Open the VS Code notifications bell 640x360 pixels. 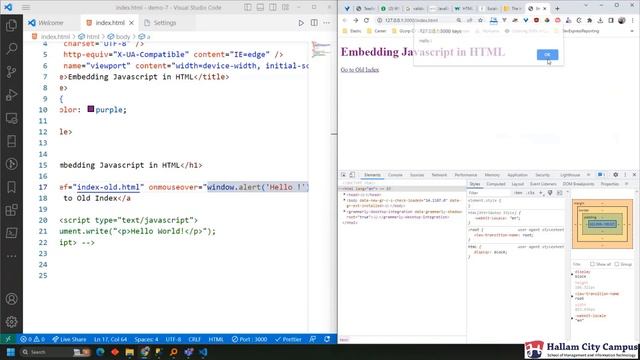[x=327, y=339]
